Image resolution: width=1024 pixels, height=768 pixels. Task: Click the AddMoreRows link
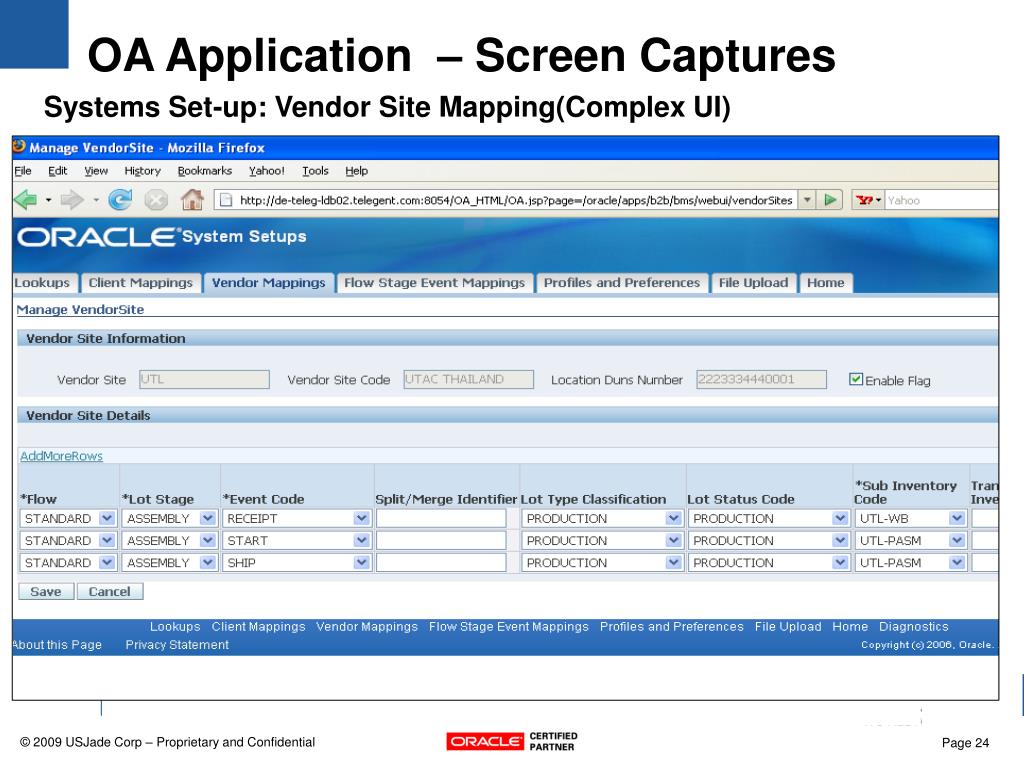tap(61, 456)
